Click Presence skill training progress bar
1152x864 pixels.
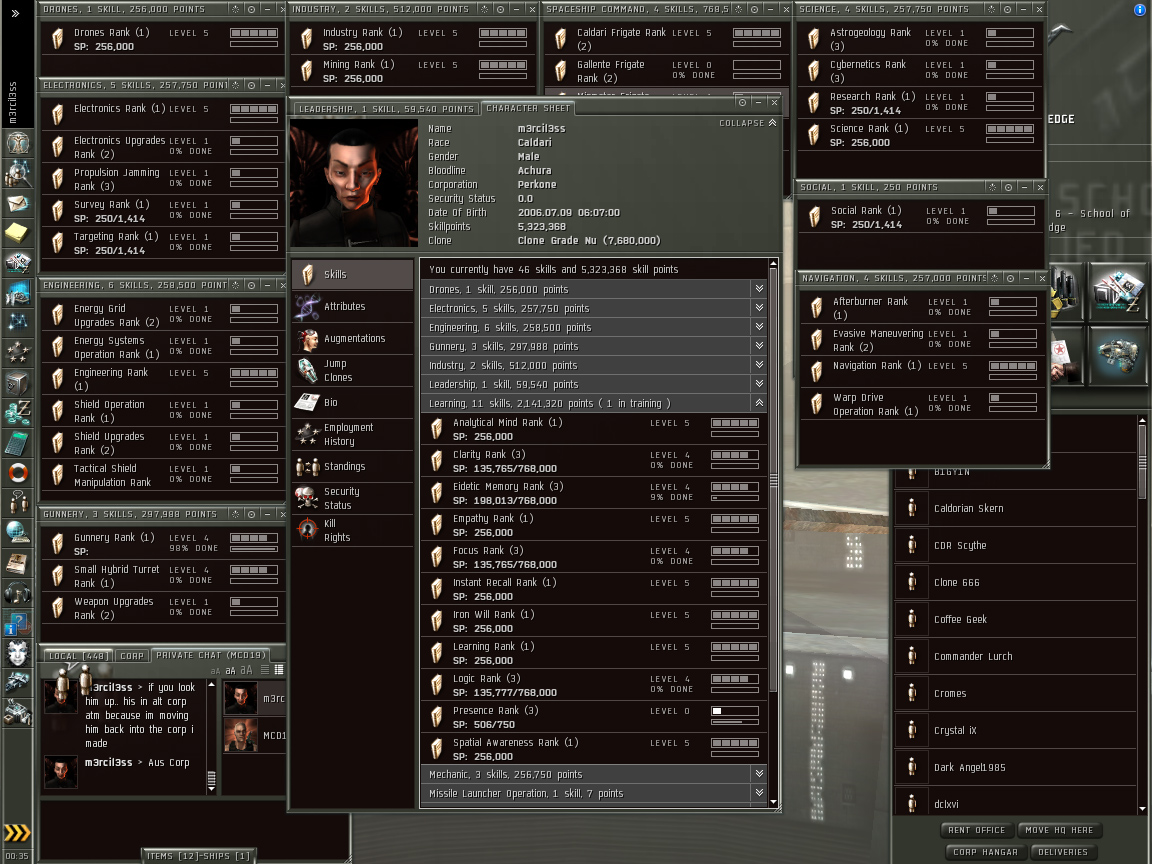tap(735, 722)
